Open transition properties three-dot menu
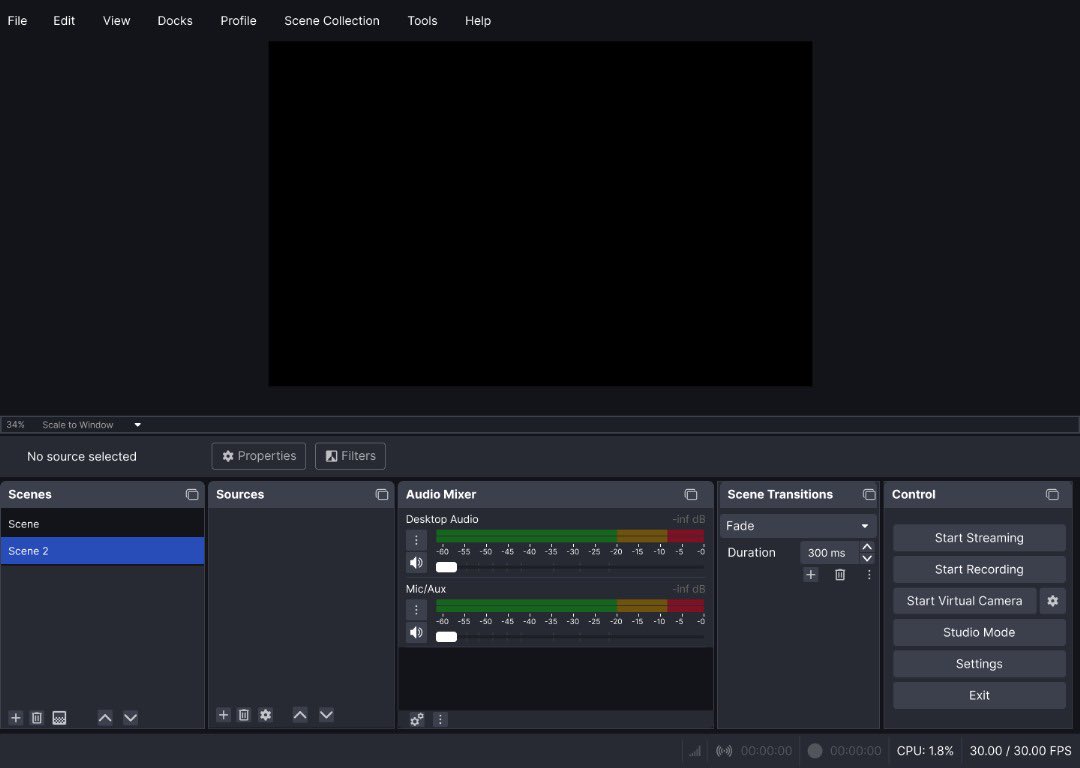The image size is (1080, 768). (x=869, y=574)
